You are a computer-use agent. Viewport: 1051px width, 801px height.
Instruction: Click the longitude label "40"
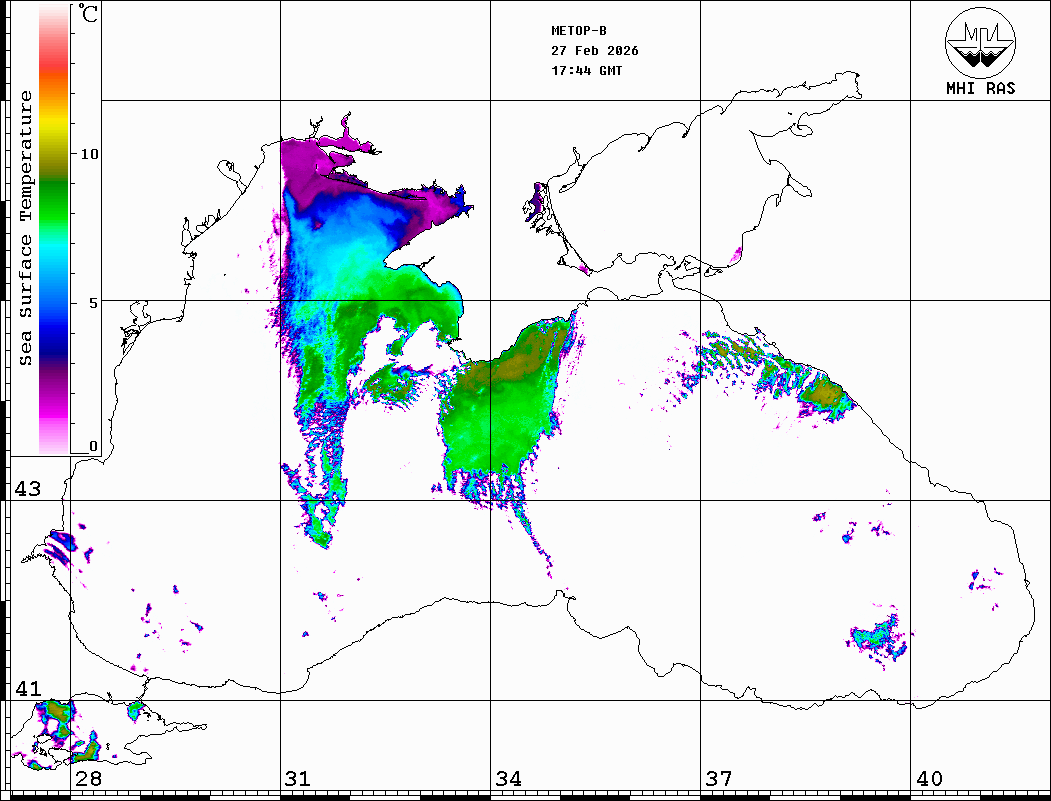coord(929,779)
